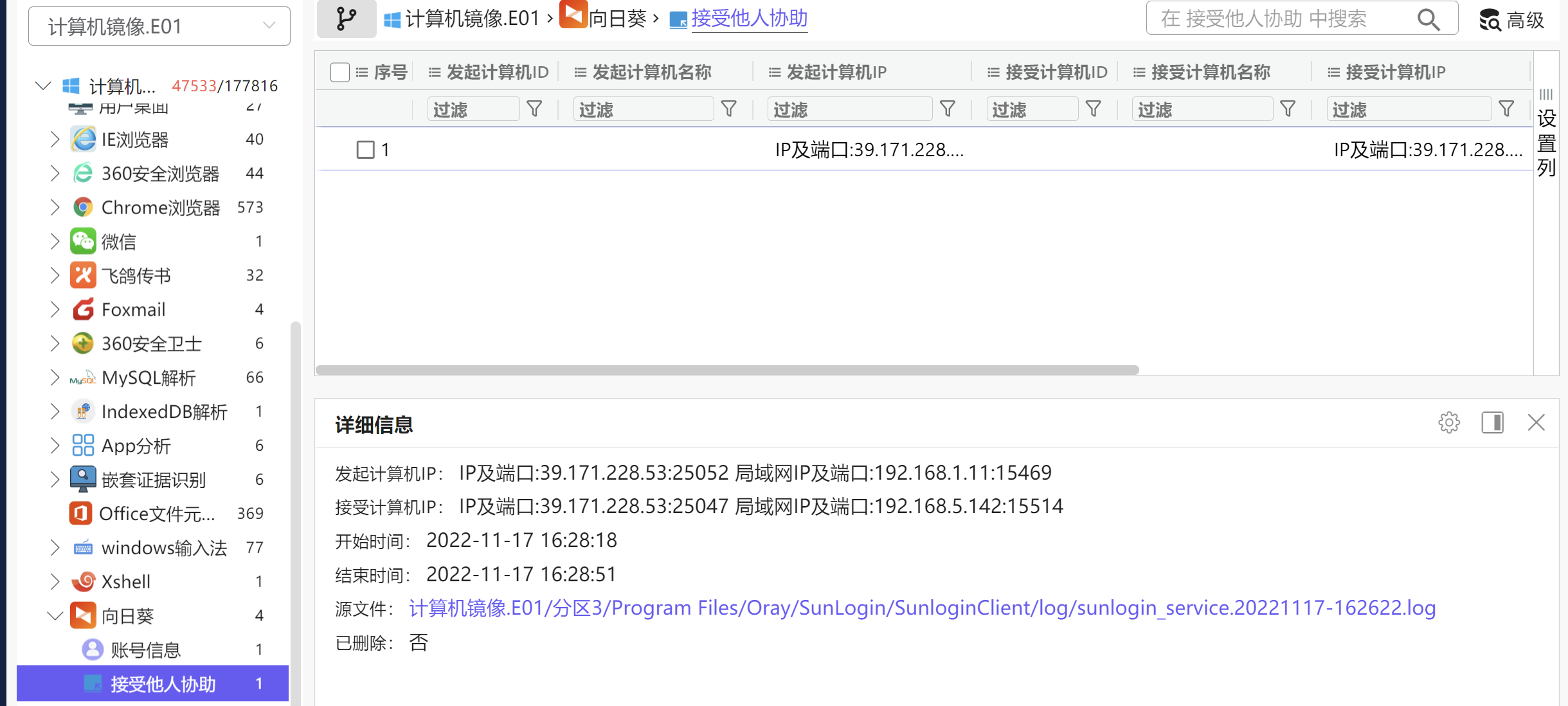Image resolution: width=1568 pixels, height=706 pixels.
Task: Check the select-all header checkbox
Action: click(x=339, y=72)
